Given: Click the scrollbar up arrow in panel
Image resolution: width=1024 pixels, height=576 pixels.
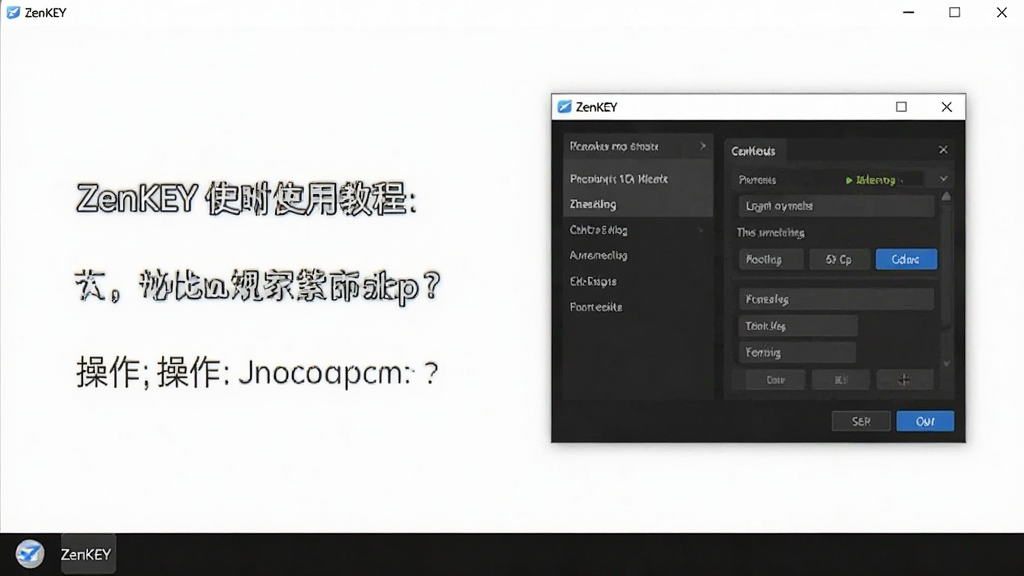Looking at the screenshot, I should click(x=946, y=196).
